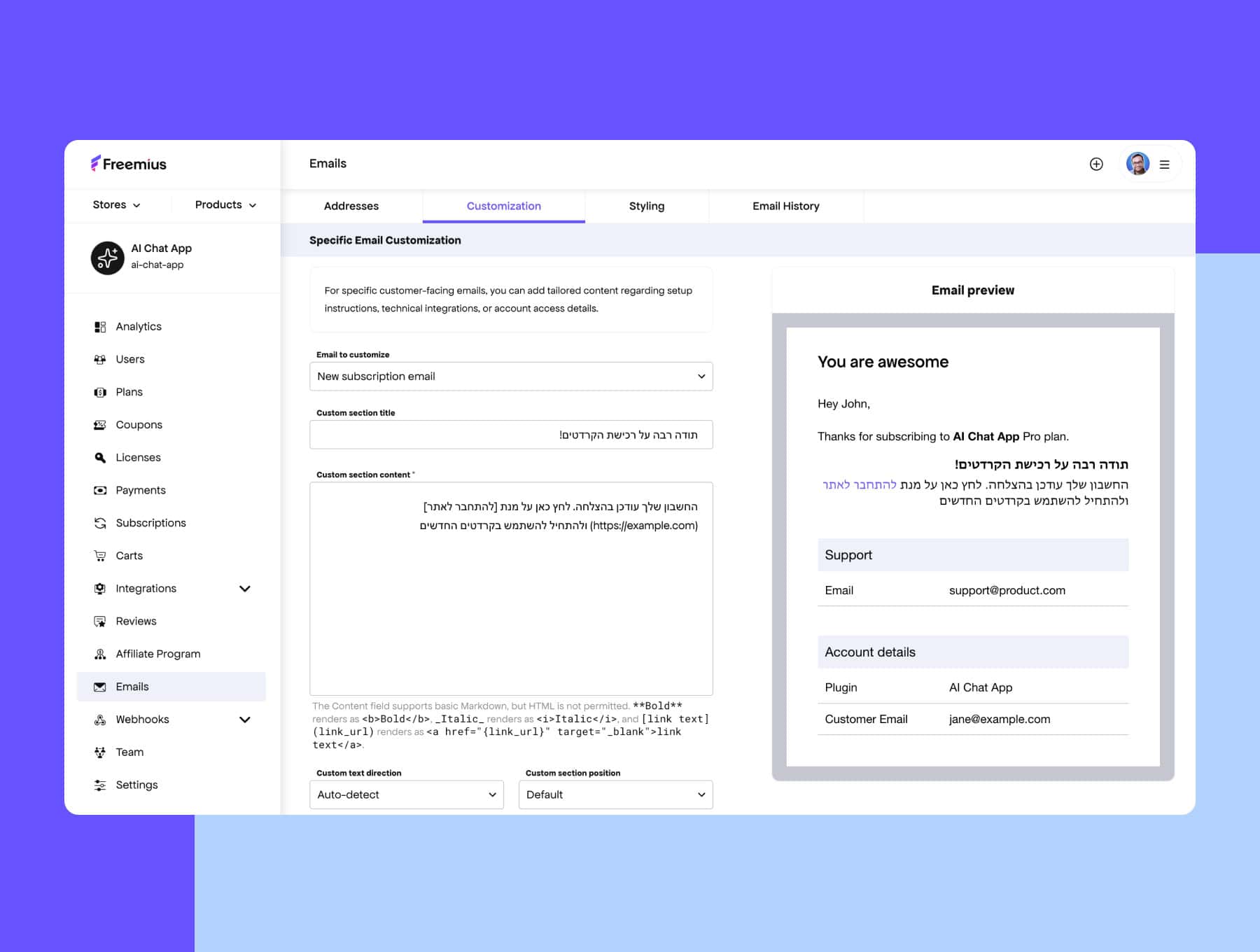Screen dimensions: 1260x952
Task: Click the Specific Email Customization heading
Action: (x=385, y=240)
